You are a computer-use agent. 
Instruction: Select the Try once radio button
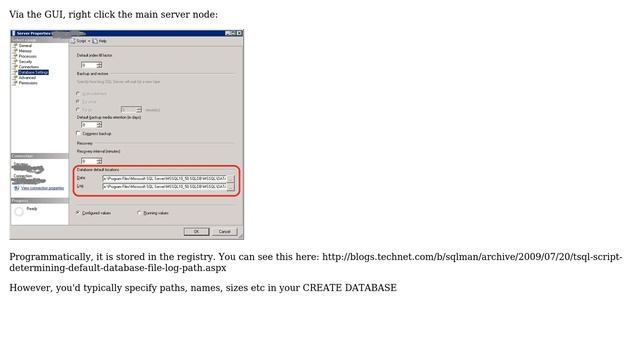78,101
